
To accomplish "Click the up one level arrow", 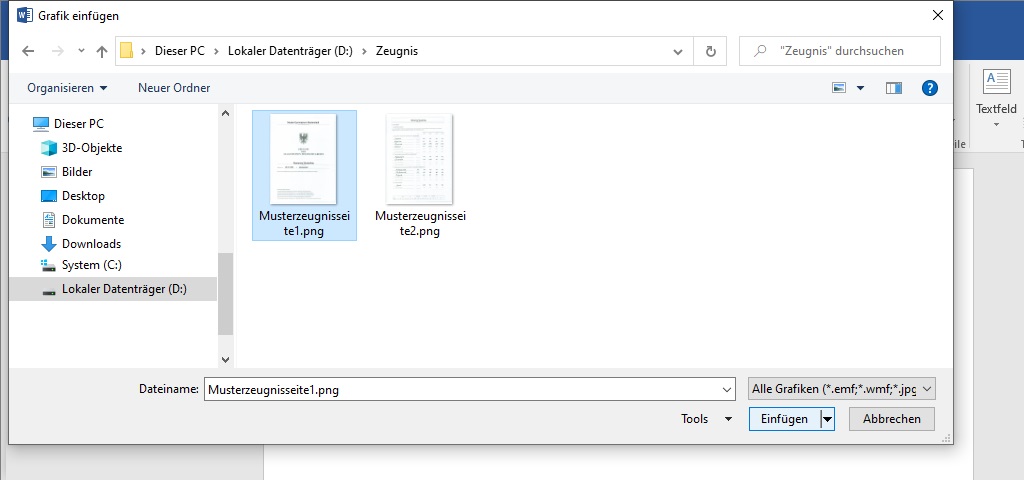I will (x=101, y=51).
